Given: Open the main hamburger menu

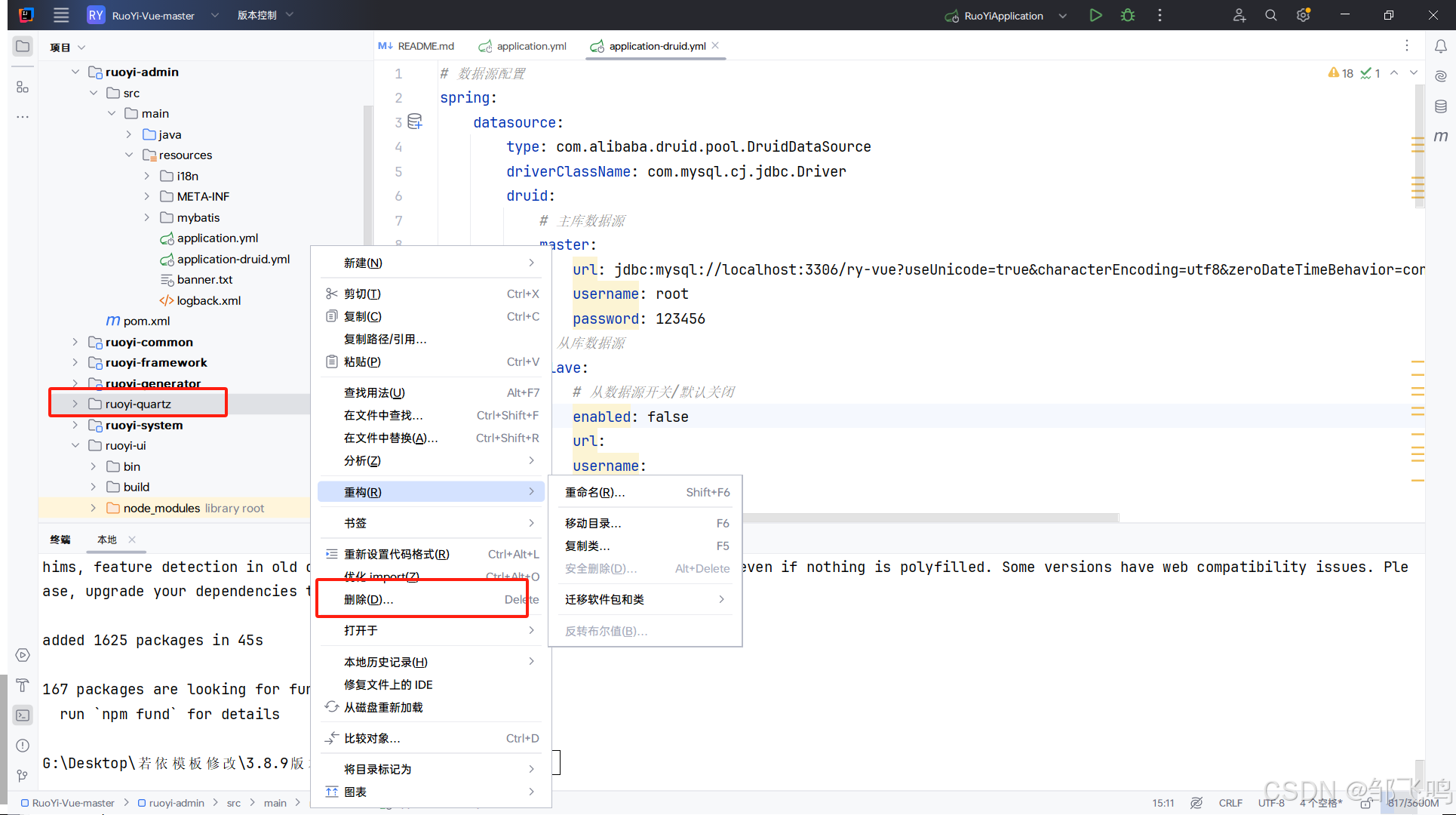Looking at the screenshot, I should [61, 15].
